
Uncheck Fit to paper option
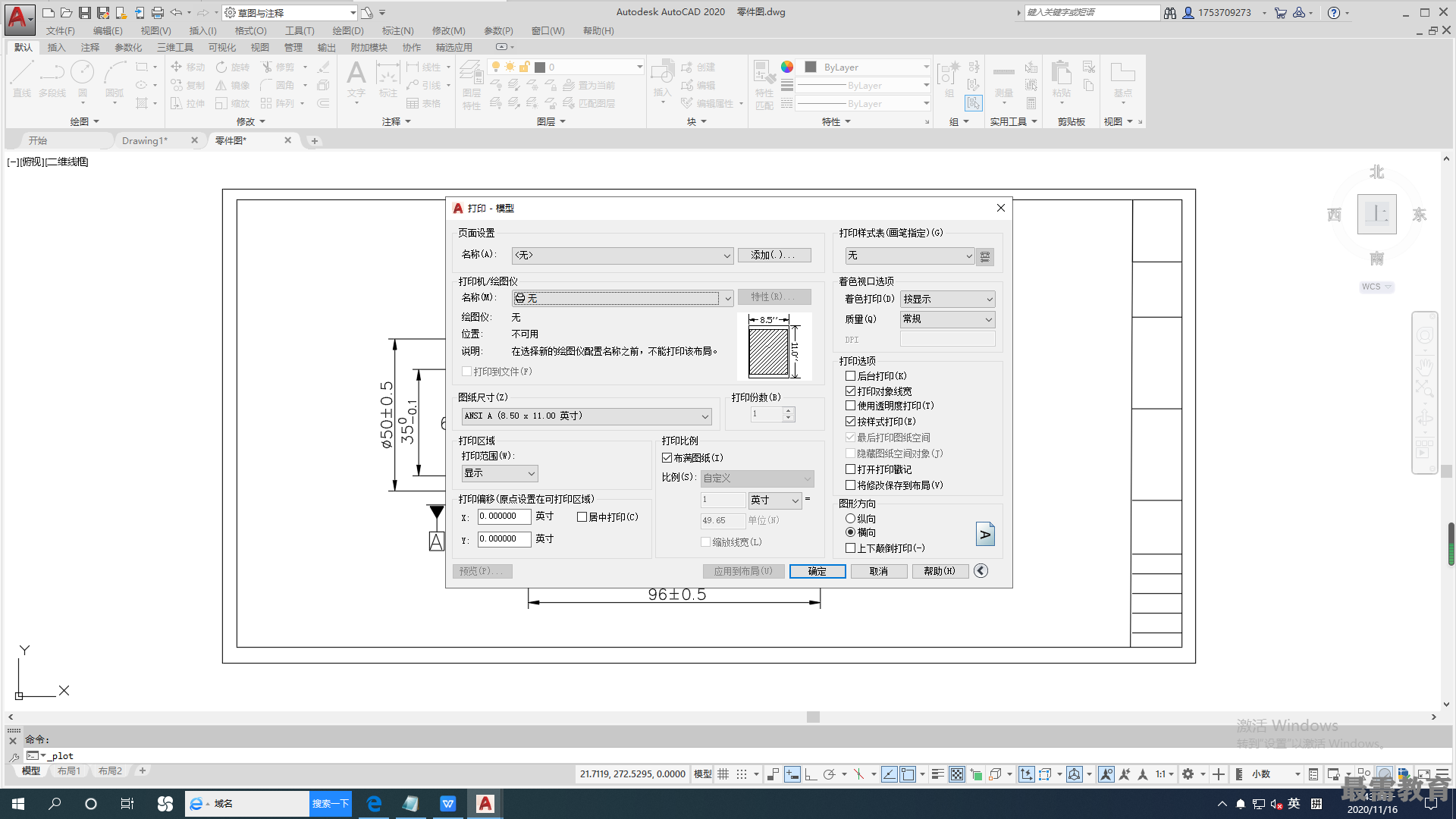[667, 458]
